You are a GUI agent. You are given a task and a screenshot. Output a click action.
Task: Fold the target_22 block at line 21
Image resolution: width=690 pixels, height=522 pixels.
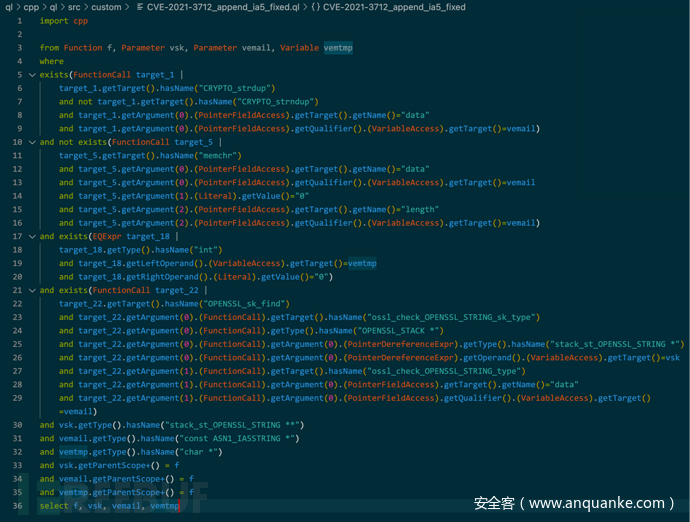tap(31, 290)
